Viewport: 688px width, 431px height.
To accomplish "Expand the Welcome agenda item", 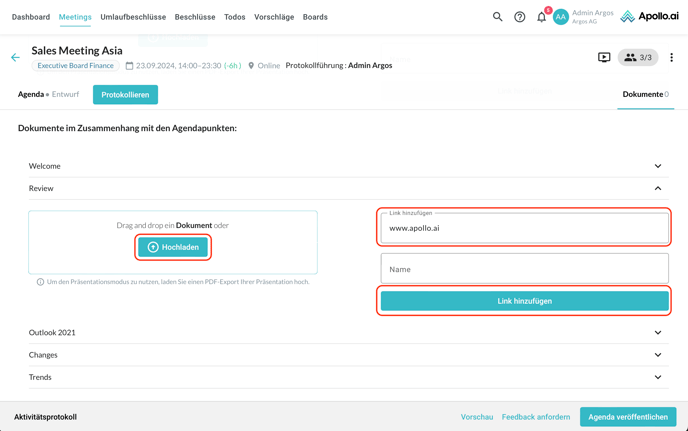I will (657, 166).
